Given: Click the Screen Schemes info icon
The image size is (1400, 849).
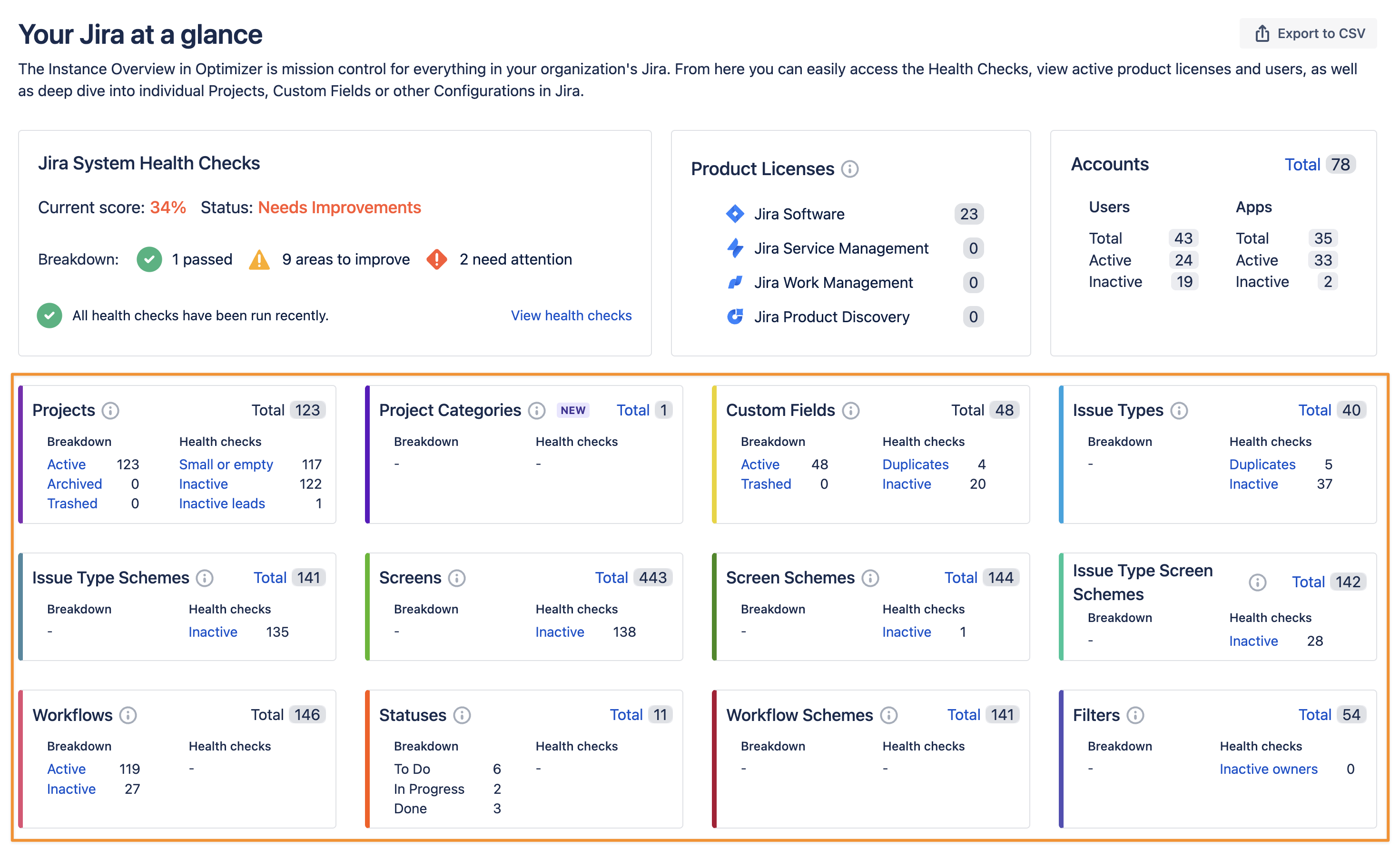Looking at the screenshot, I should tap(870, 578).
